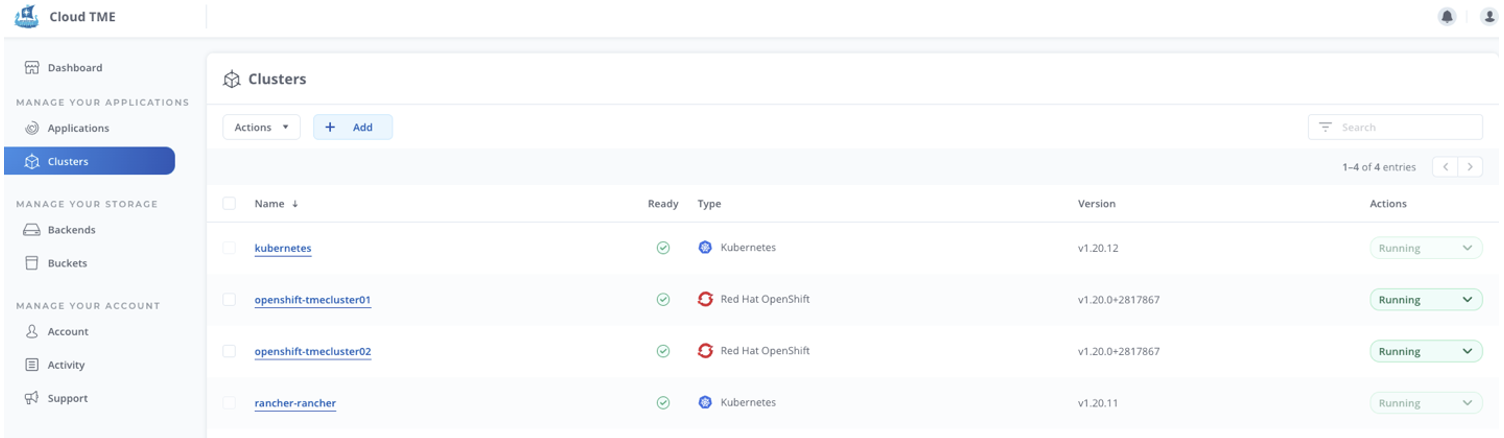Select all clusters header checkbox
Image resolution: width=1504 pixels, height=438 pixels.
click(x=229, y=203)
